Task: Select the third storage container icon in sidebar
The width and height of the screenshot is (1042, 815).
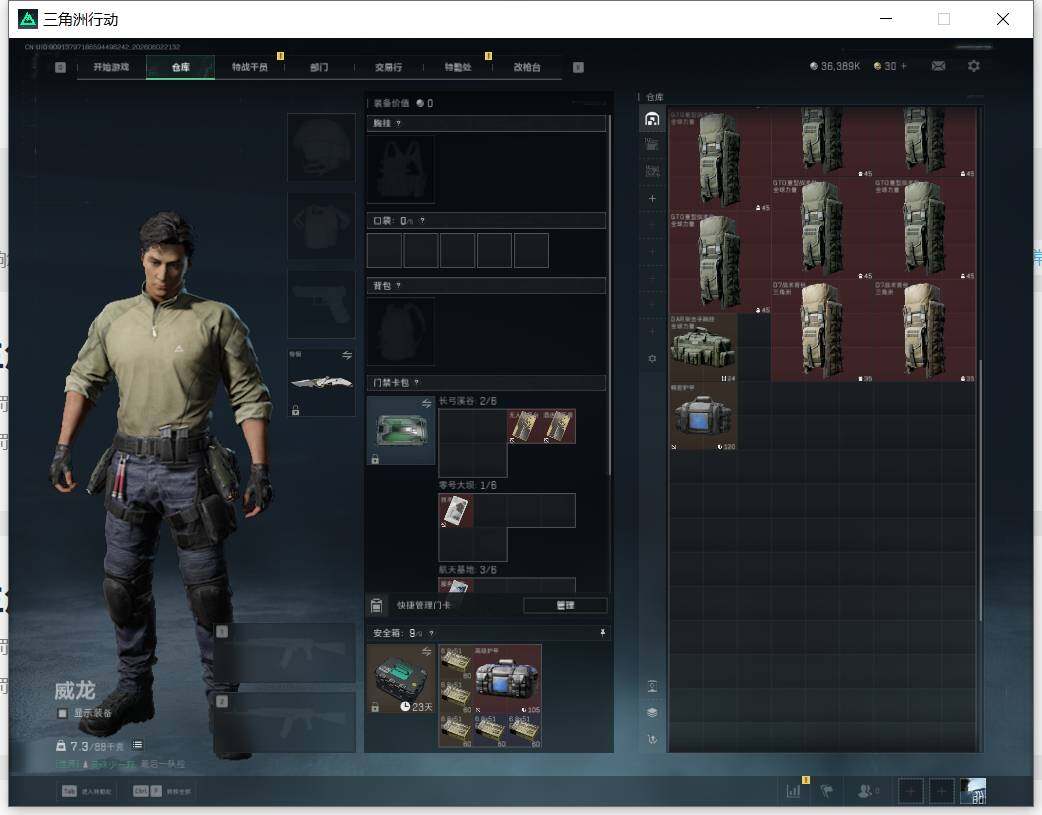Action: pyautogui.click(x=652, y=171)
